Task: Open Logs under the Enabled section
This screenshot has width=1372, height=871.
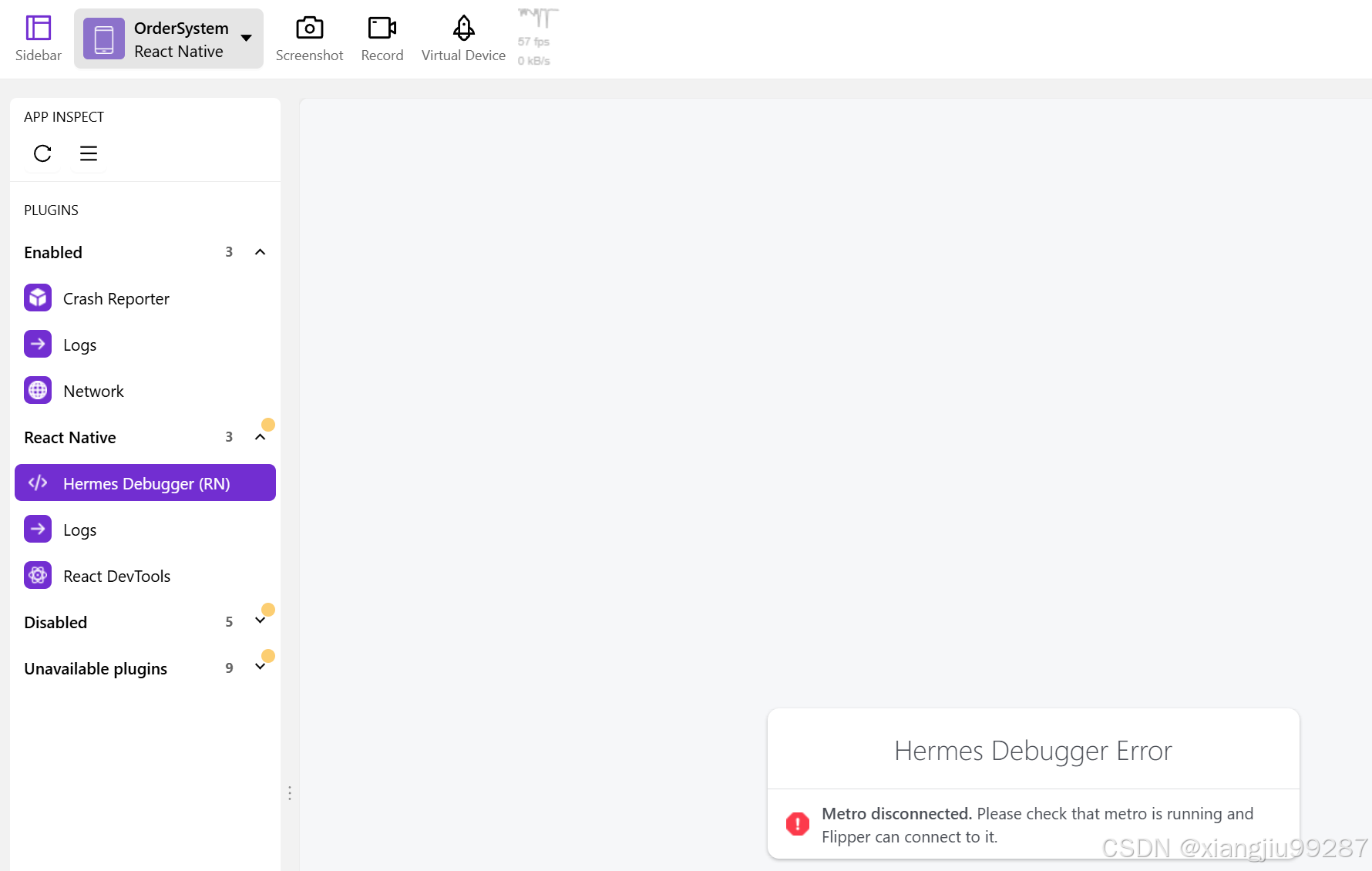Action: [x=145, y=345]
